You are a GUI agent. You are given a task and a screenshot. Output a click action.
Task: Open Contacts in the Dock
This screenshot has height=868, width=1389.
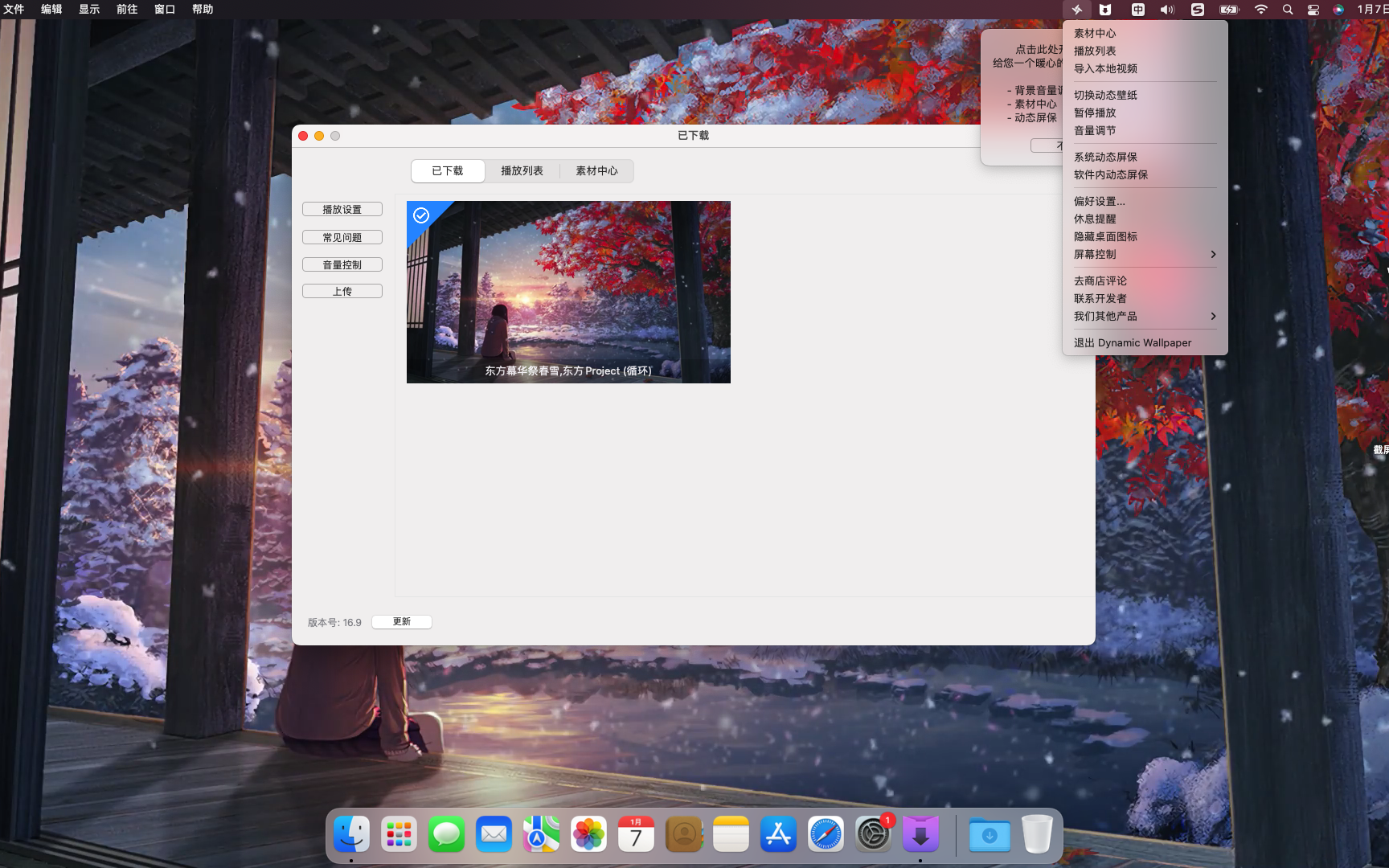click(684, 834)
